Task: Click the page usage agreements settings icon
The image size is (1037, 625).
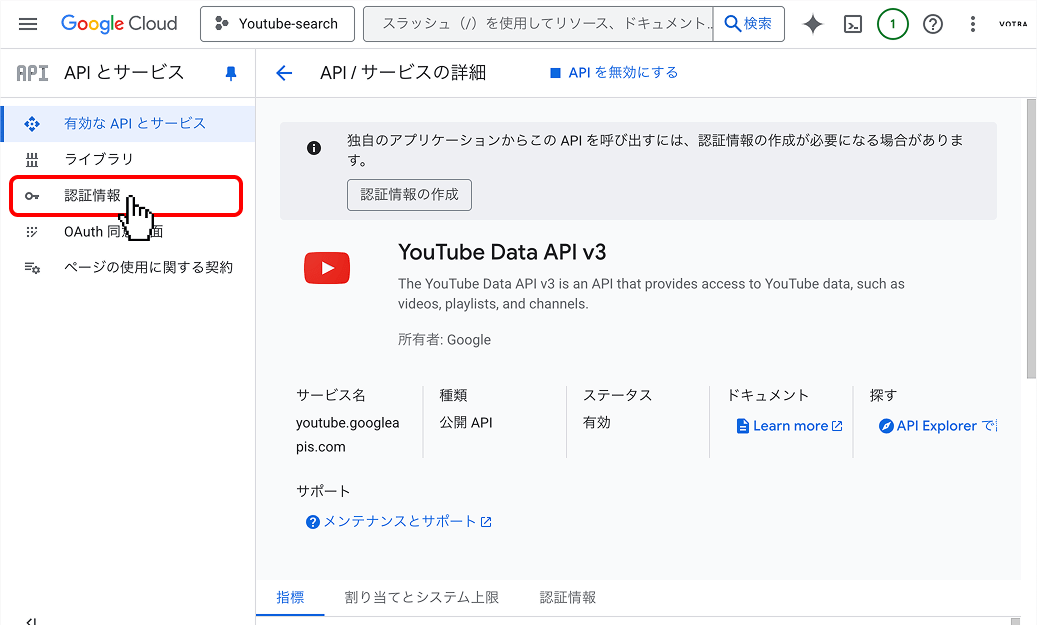Action: pos(32,267)
